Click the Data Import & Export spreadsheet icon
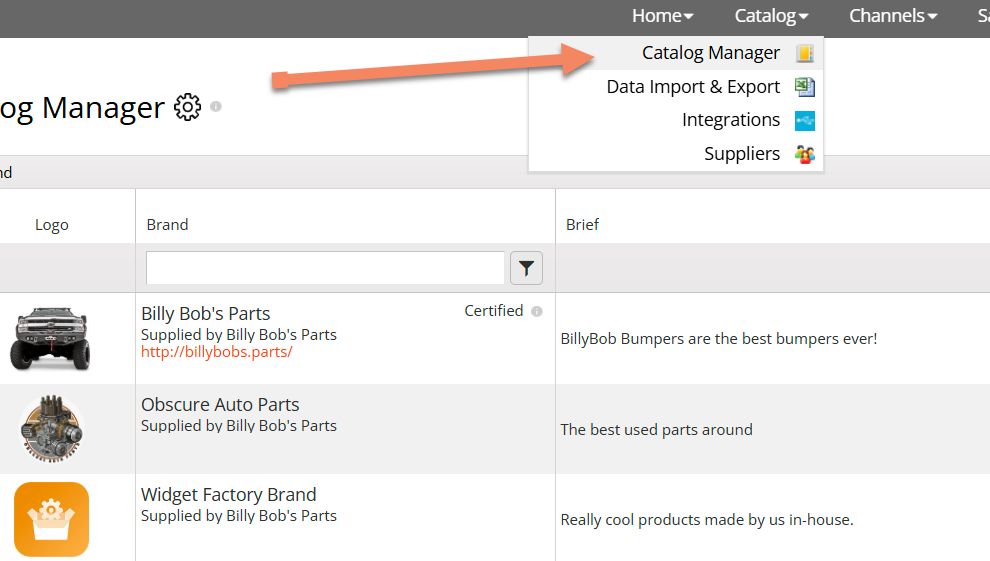This screenshot has height=561, width=990. click(805, 87)
